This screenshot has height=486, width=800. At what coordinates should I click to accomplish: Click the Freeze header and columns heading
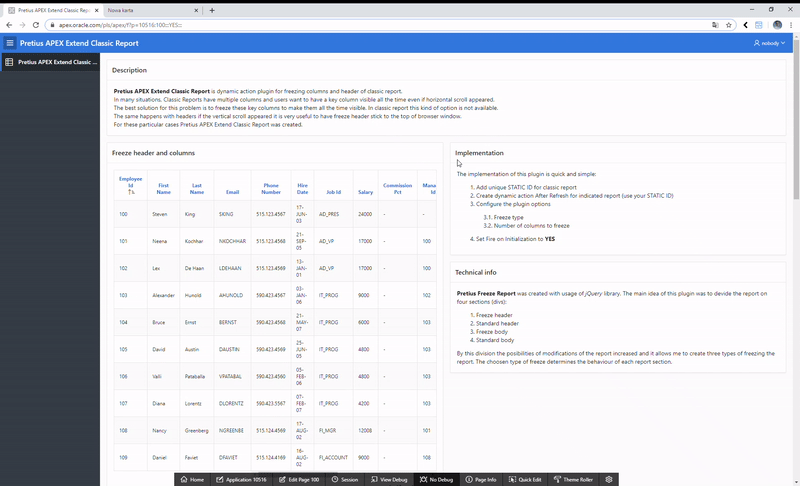(x=153, y=153)
